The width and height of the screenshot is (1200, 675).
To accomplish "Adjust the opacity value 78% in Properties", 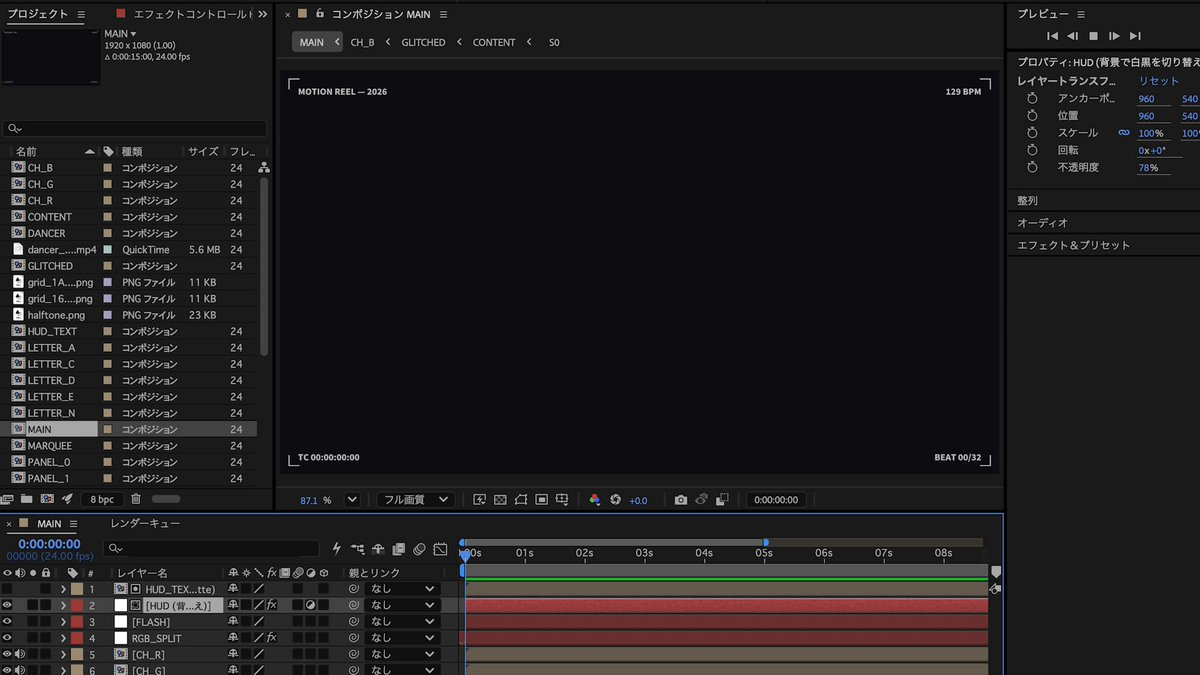I will click(x=1147, y=167).
